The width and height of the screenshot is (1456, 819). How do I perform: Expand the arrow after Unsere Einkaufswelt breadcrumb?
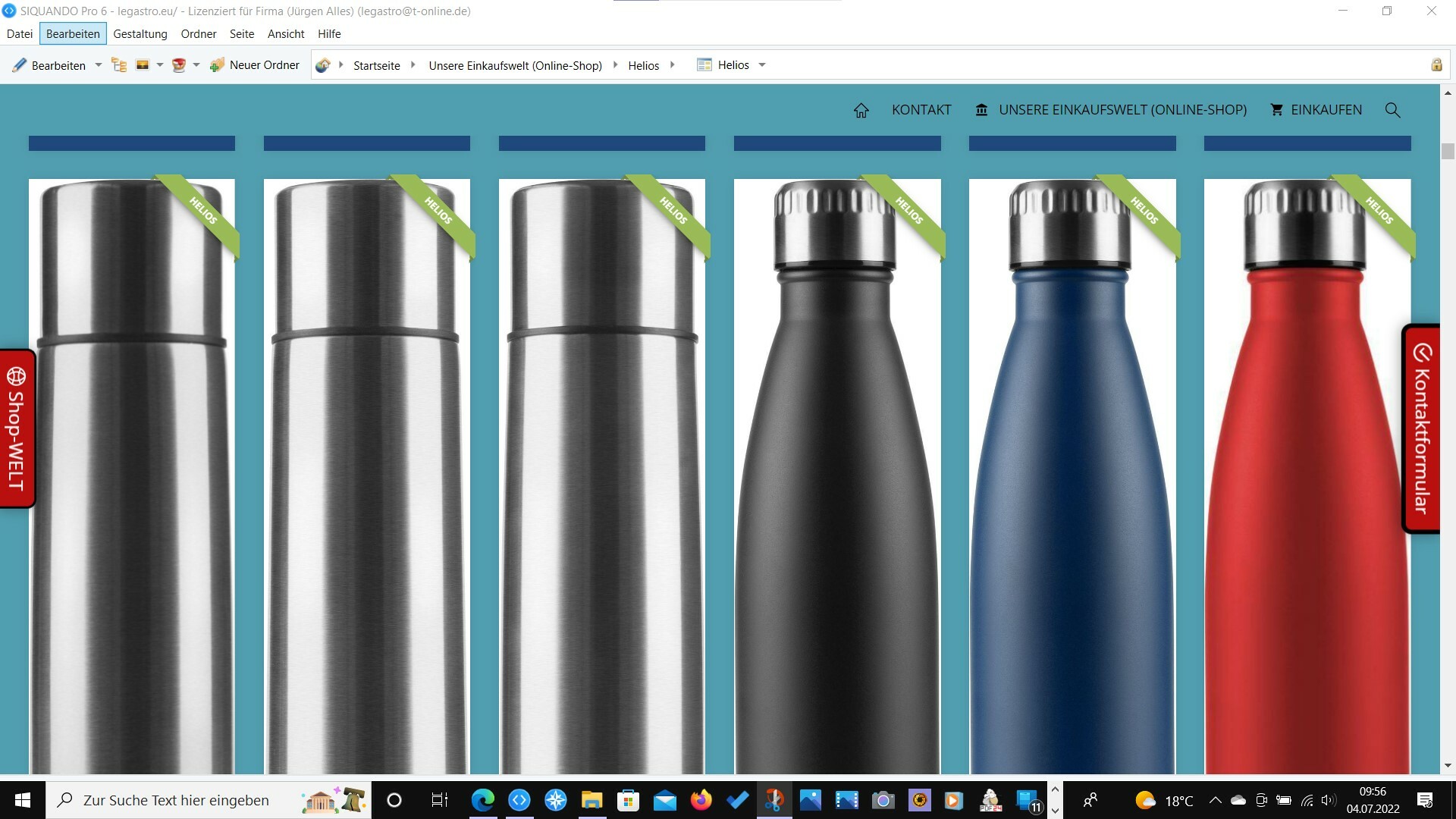point(615,65)
